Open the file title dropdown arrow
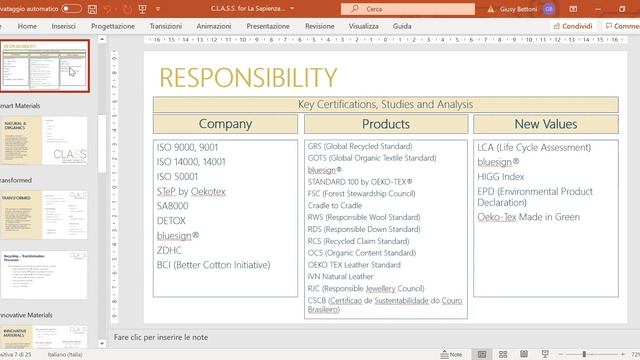Viewport: 640px width, 360px height. point(292,9)
